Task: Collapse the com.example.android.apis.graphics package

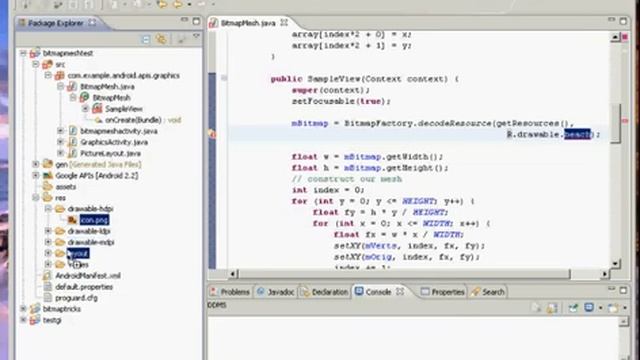Action: pos(48,75)
